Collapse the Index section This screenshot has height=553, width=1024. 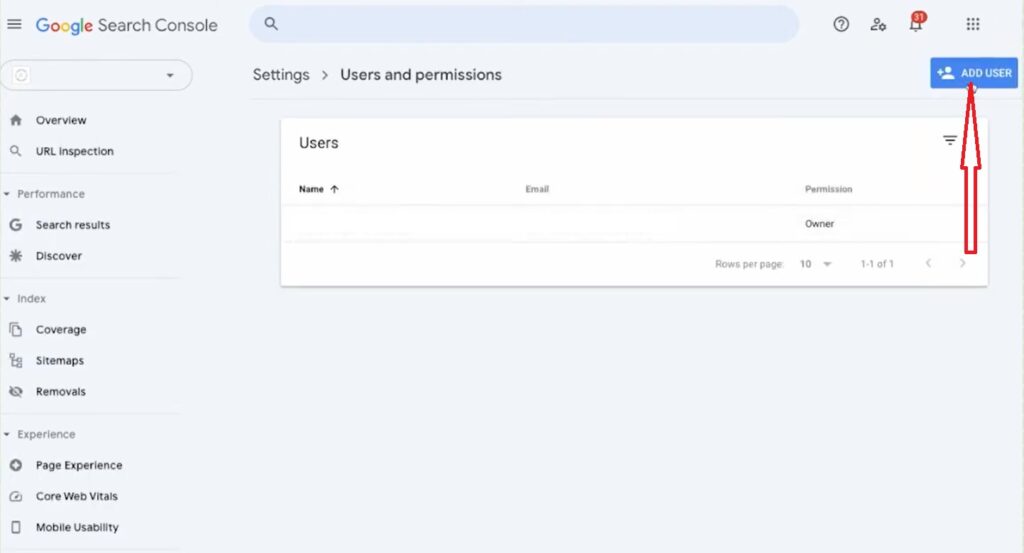coord(7,298)
